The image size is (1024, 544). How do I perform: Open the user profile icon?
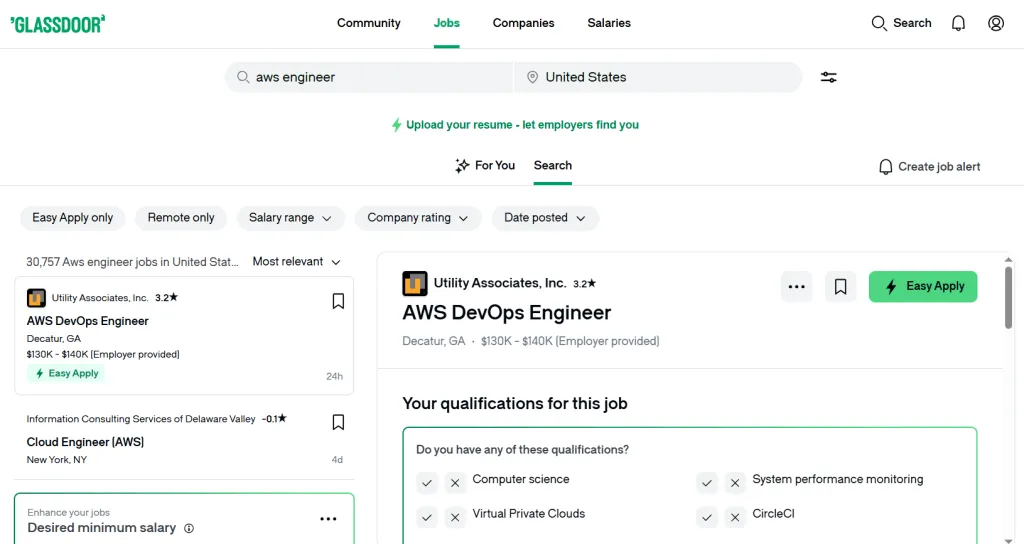996,23
